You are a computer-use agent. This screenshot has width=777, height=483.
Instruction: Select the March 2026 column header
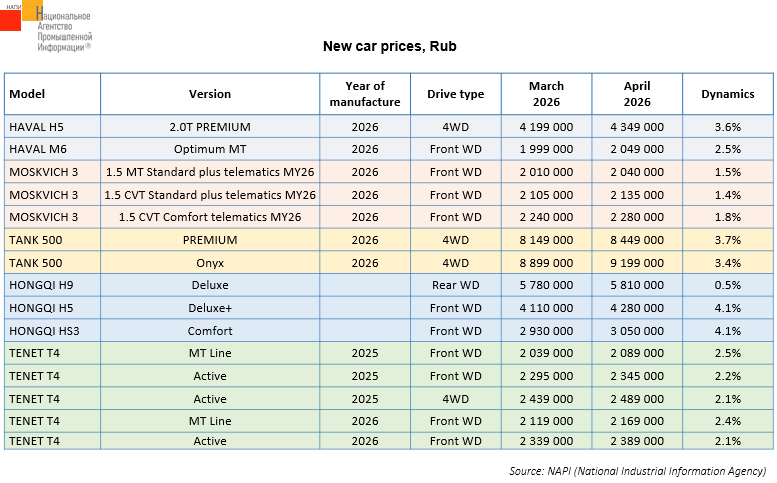tap(546, 94)
